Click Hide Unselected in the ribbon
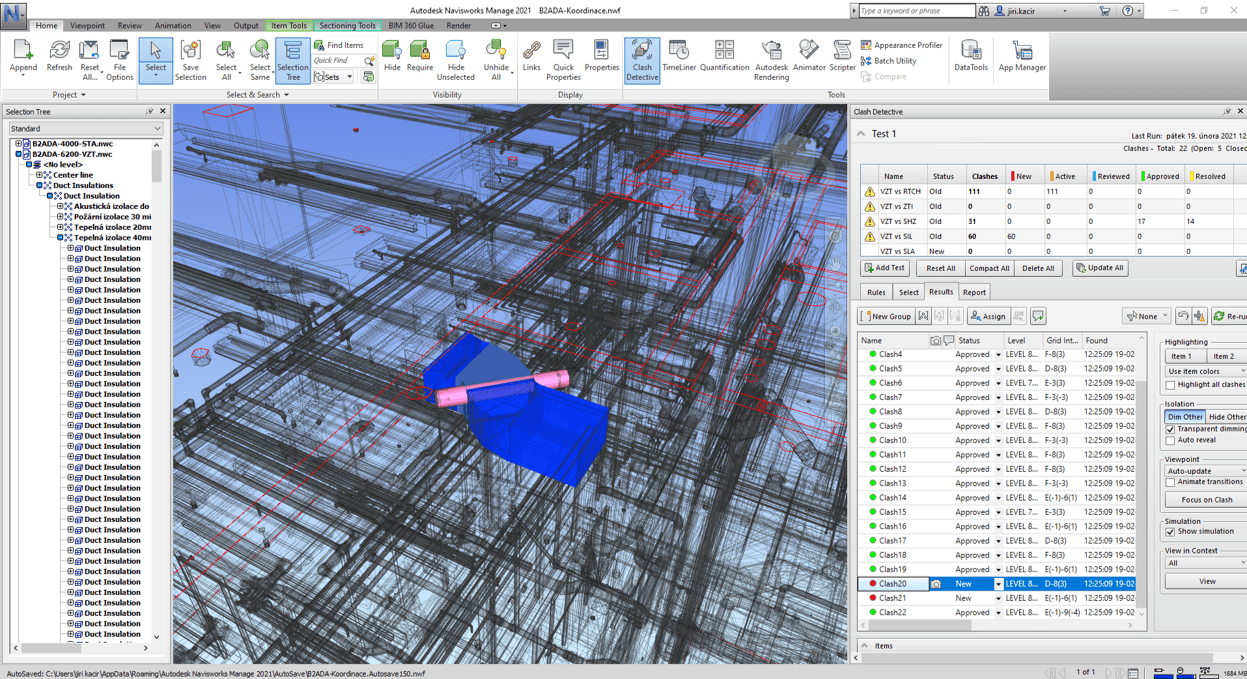The height and width of the screenshot is (679, 1247). [x=455, y=60]
